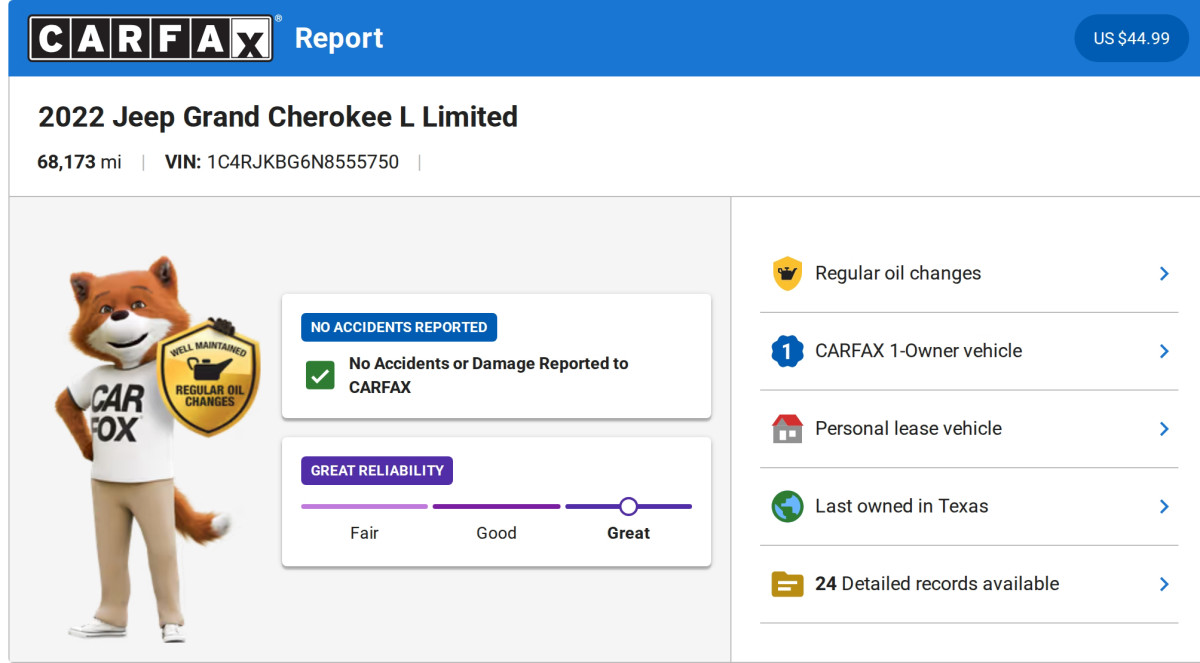
Task: Click the VIN number text
Action: (x=302, y=162)
